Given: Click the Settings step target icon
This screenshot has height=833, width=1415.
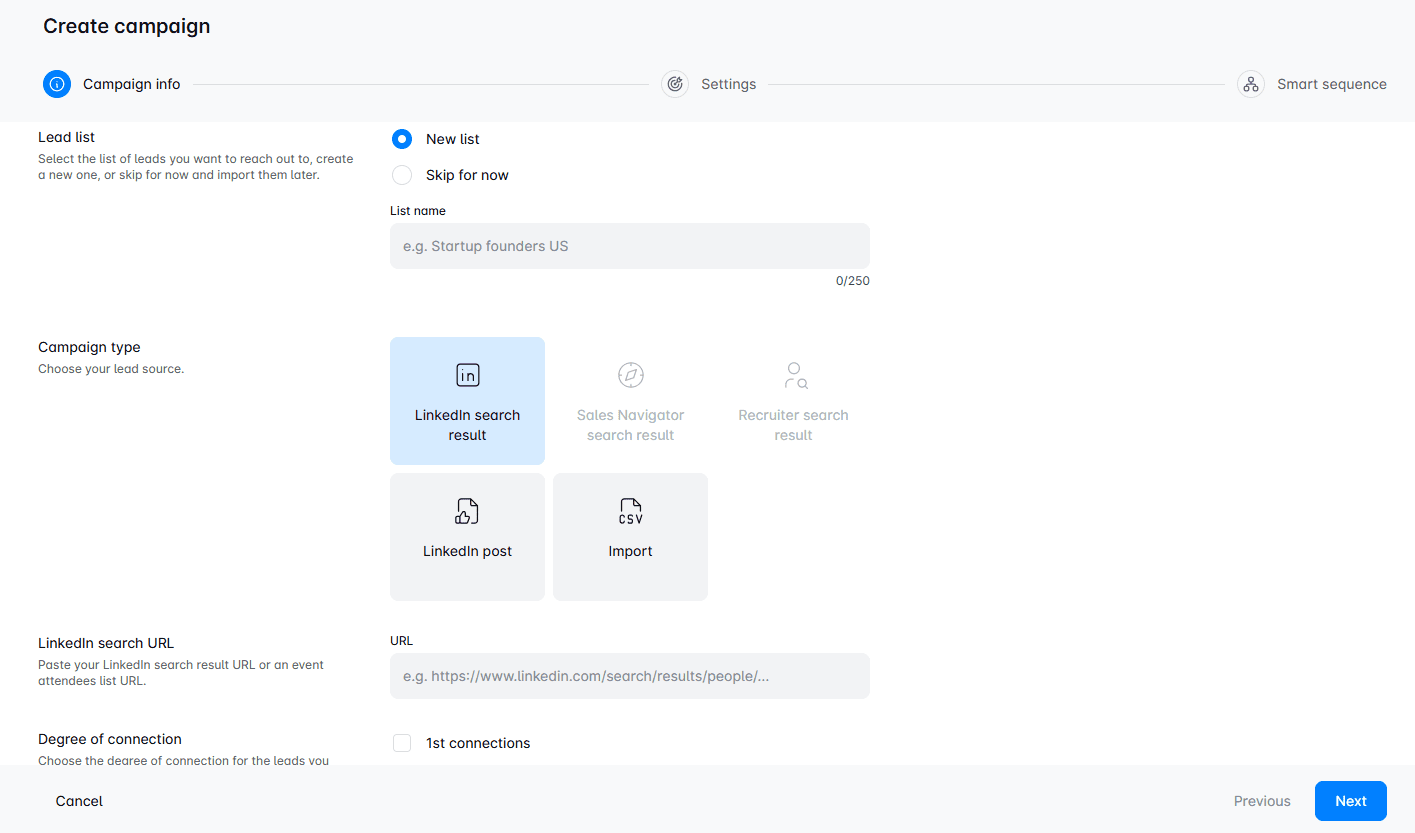Looking at the screenshot, I should pos(675,84).
